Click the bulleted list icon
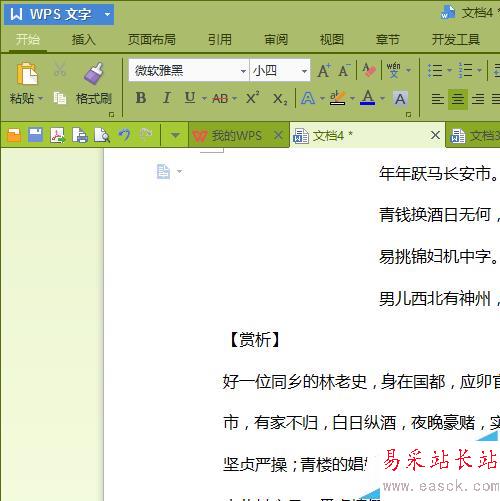This screenshot has height=501, width=500. pos(435,71)
